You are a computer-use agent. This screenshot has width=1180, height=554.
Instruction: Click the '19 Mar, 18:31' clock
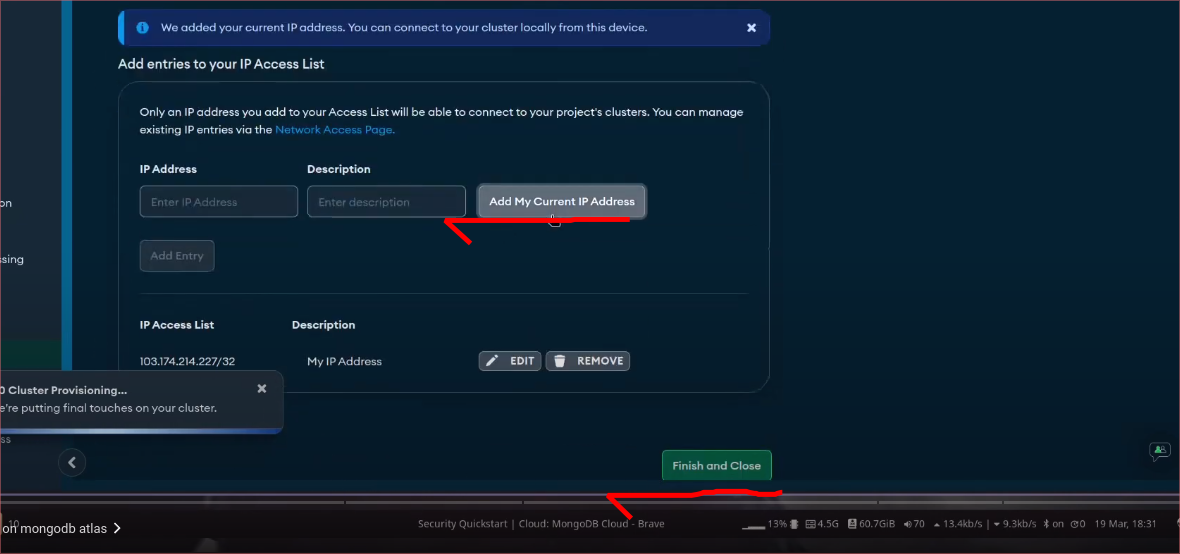tap(1125, 524)
